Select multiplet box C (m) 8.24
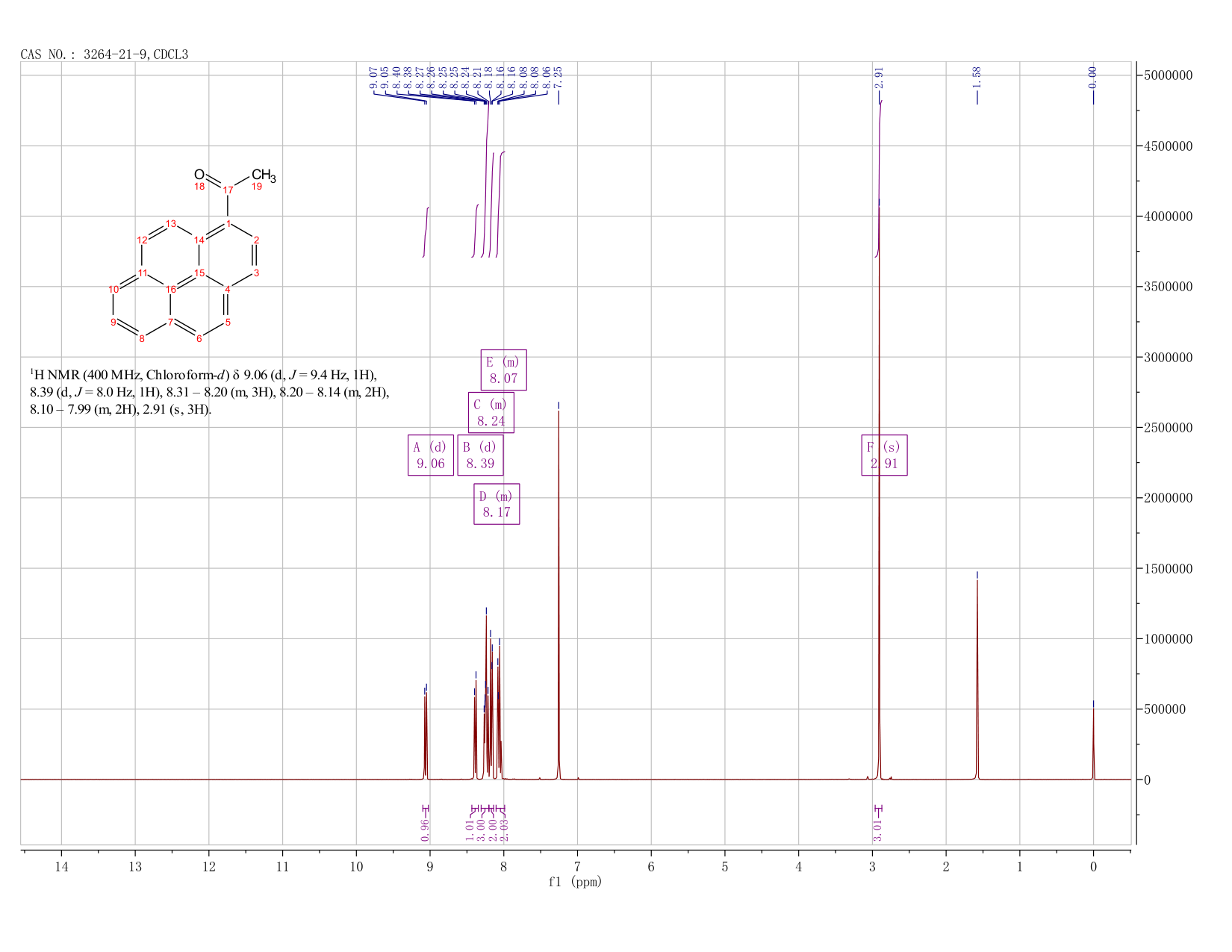Image resolution: width=1232 pixels, height=952 pixels. tap(491, 412)
